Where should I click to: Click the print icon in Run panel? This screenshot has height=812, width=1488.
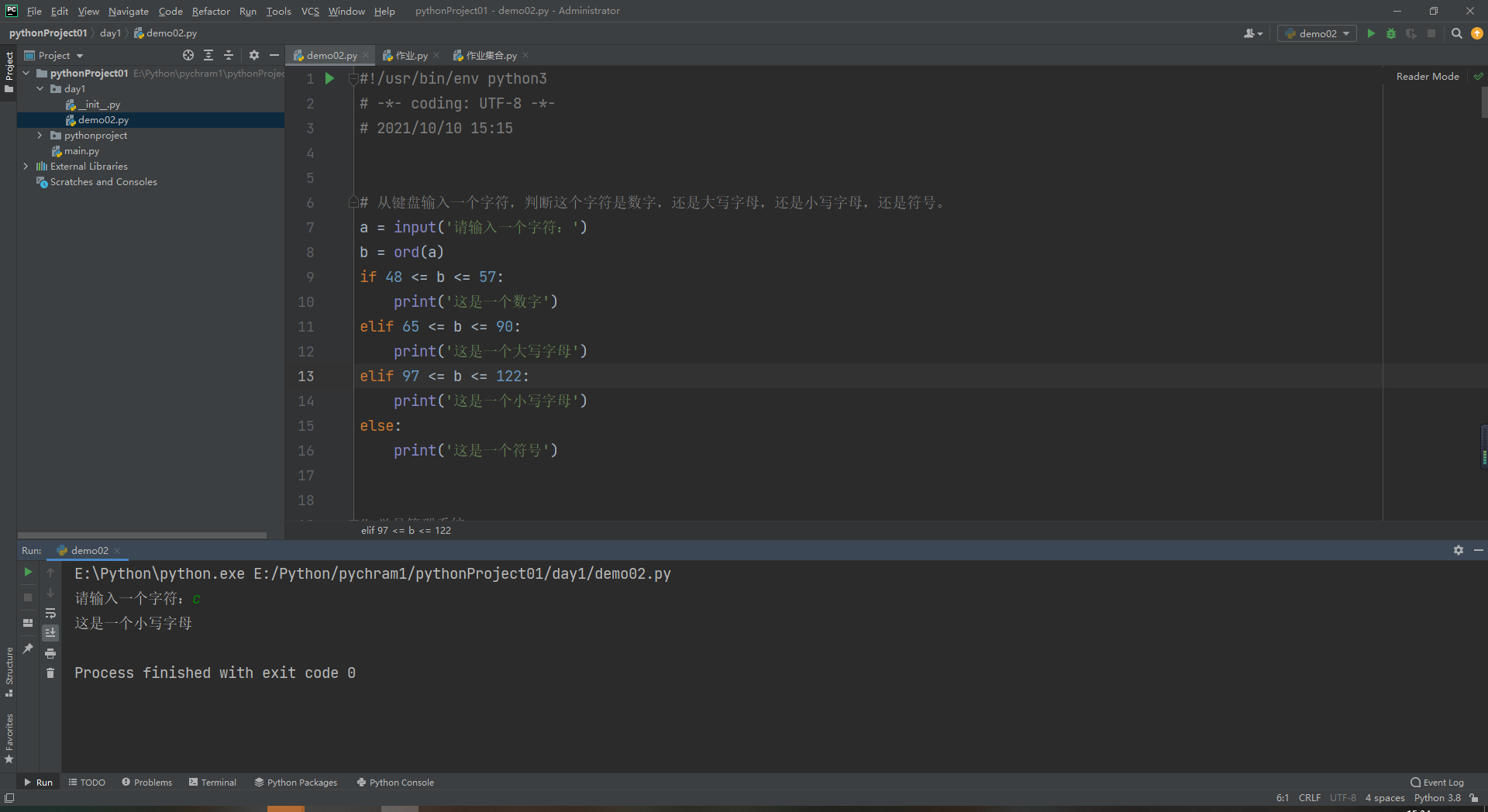50,653
